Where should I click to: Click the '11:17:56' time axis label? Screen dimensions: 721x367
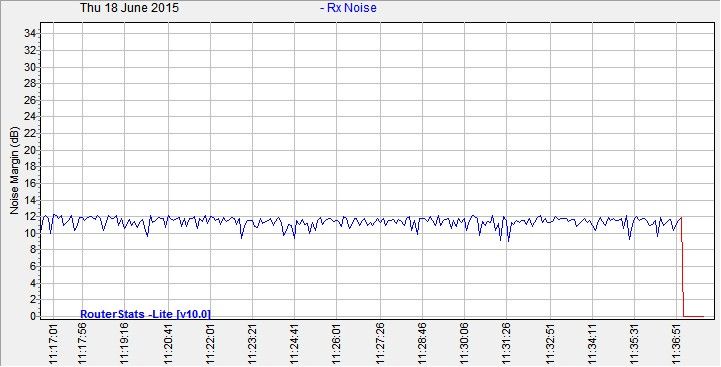click(83, 343)
